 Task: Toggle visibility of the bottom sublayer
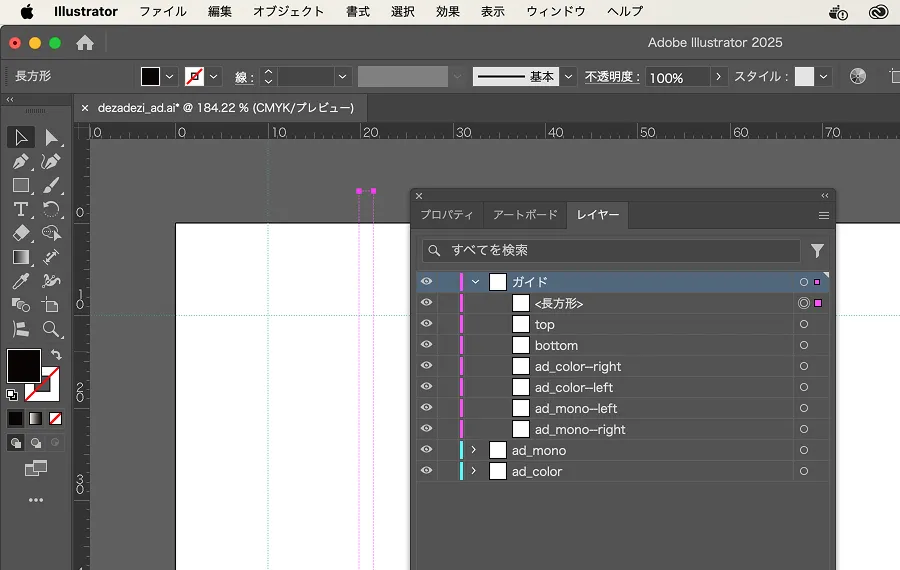coord(427,346)
